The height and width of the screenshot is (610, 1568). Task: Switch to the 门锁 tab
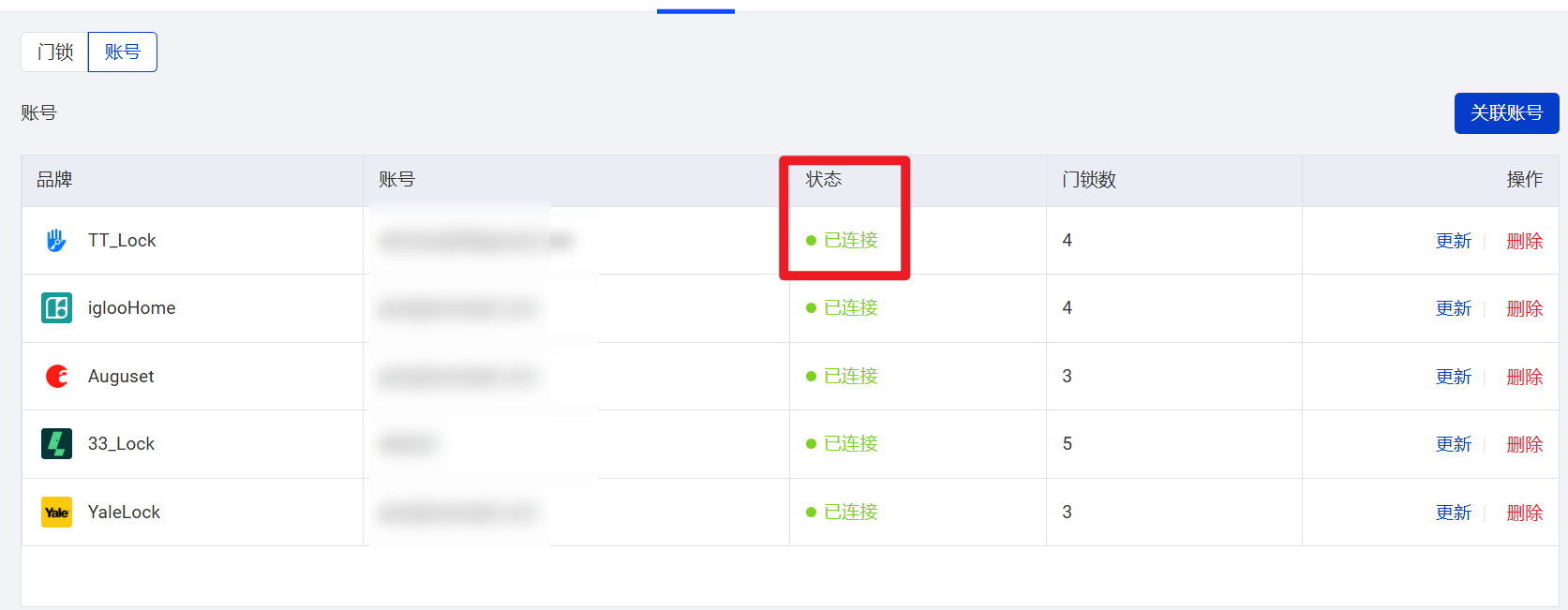[x=55, y=52]
